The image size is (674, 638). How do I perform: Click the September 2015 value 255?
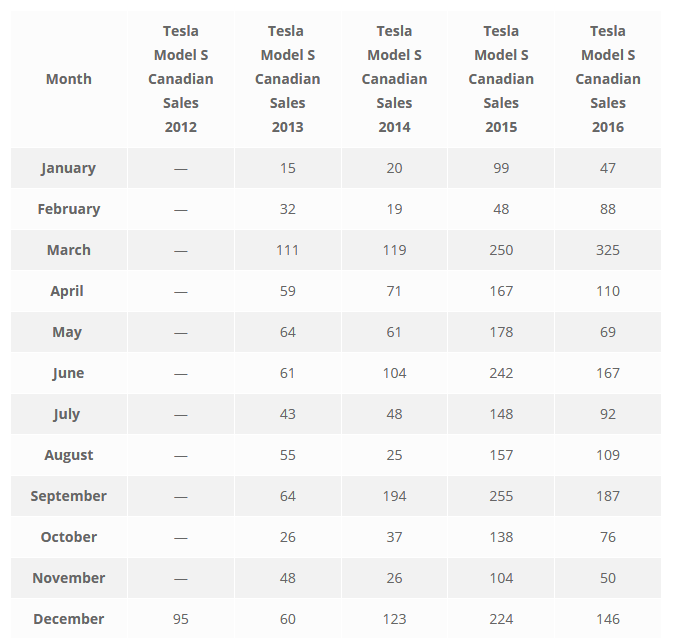(x=501, y=496)
